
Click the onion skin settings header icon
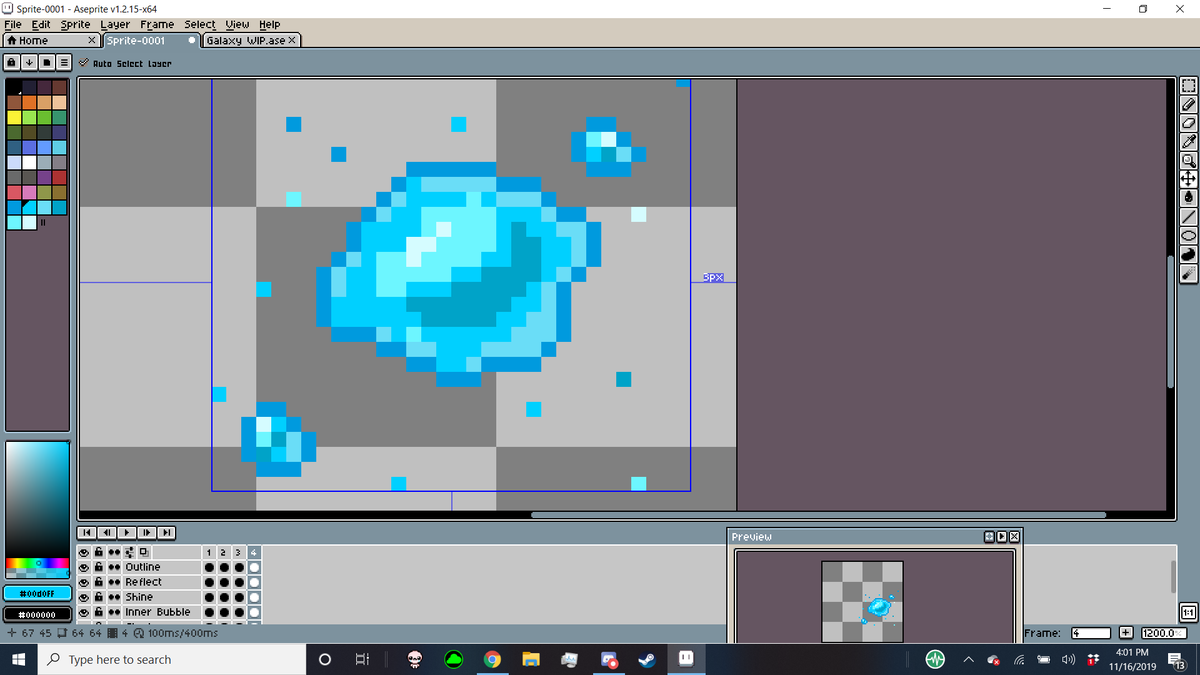(x=129, y=552)
